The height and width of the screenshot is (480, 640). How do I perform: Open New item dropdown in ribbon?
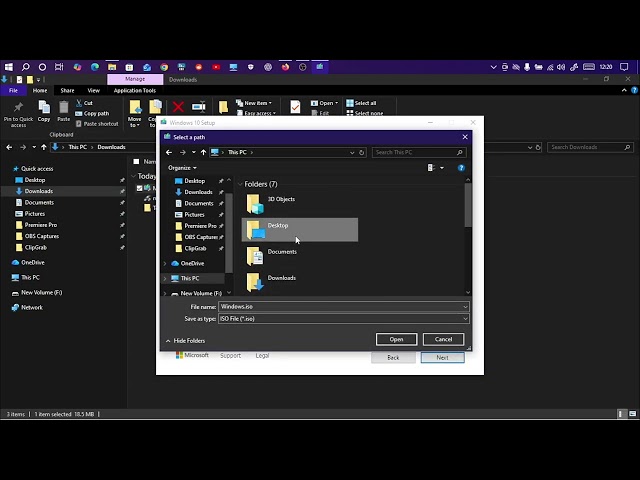tap(253, 103)
